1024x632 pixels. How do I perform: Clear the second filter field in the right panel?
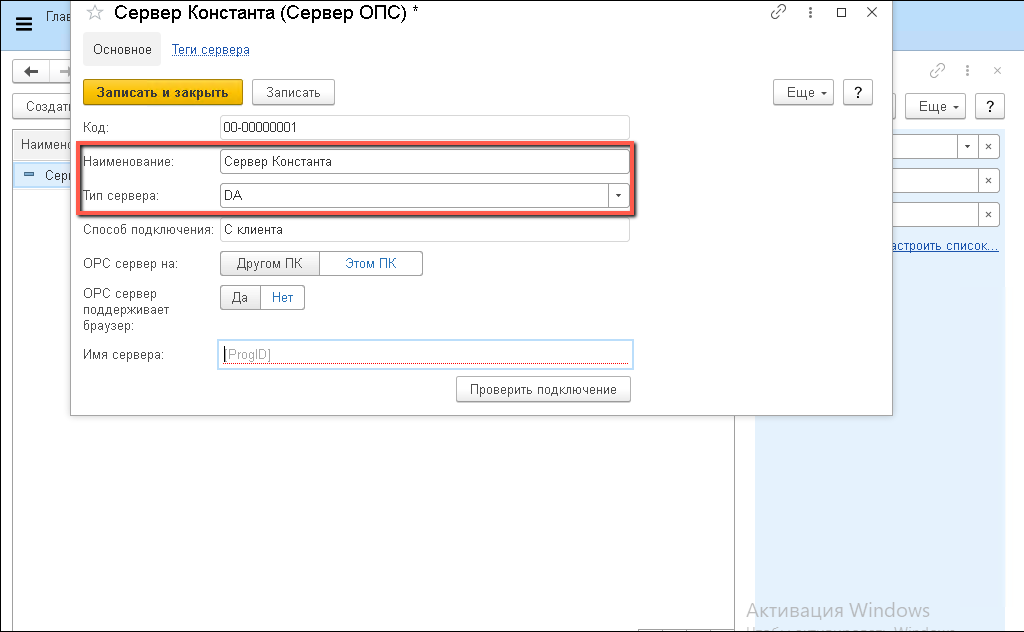coord(988,181)
